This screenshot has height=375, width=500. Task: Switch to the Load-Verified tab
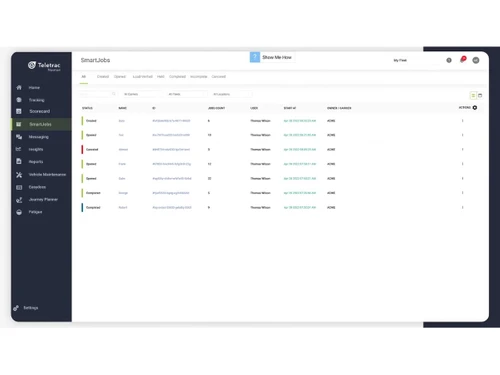143,77
